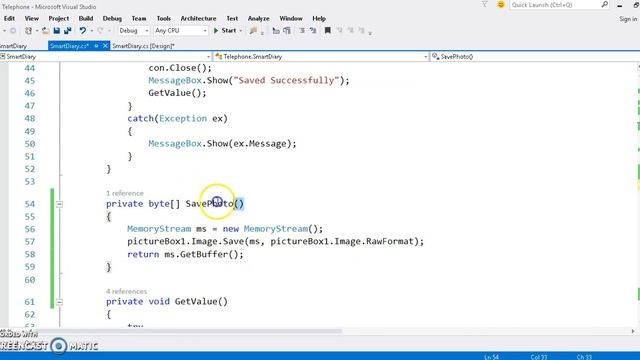Click the Open File toolbar icon

[46, 31]
